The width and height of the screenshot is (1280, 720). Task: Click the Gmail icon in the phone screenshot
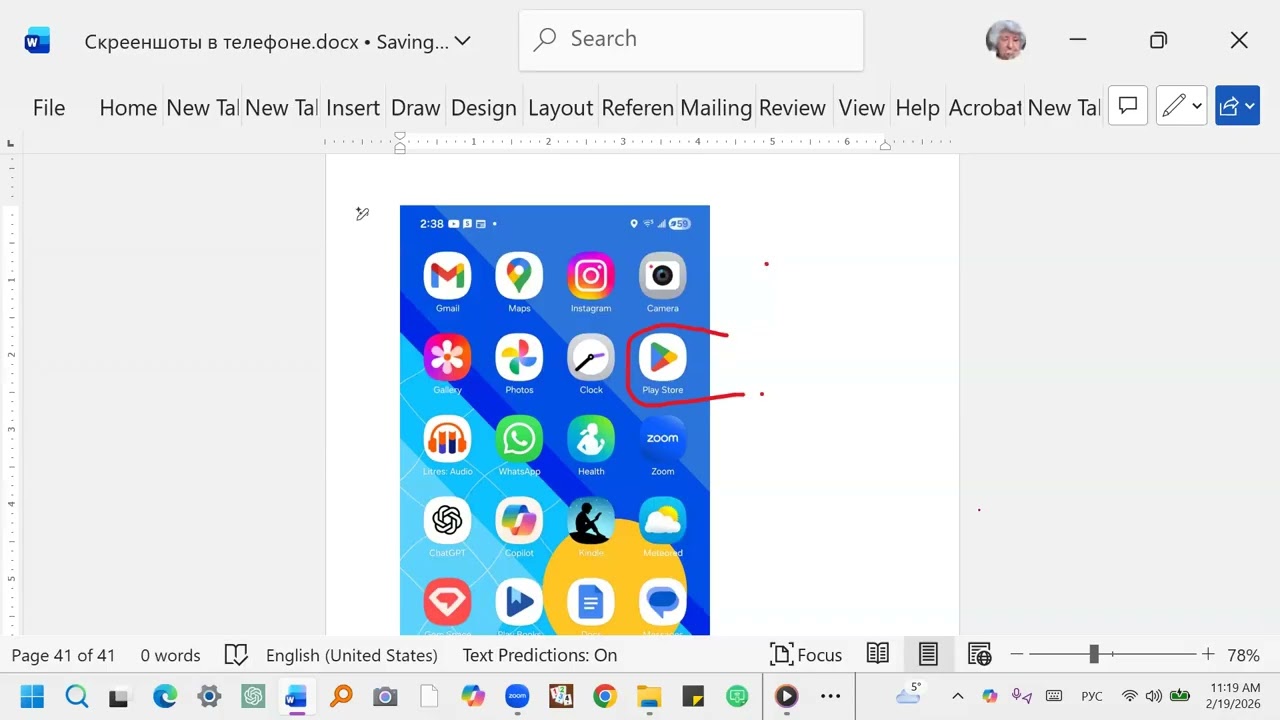[x=447, y=276]
